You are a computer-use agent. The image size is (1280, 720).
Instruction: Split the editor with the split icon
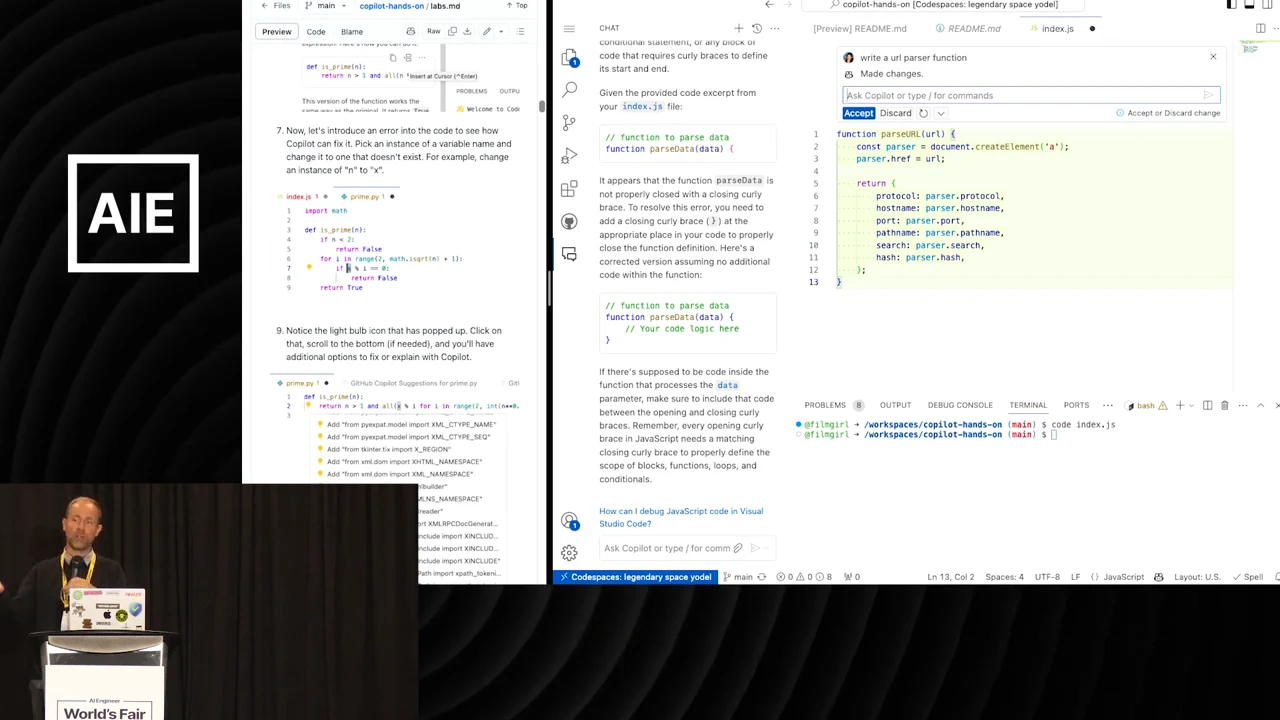pyautogui.click(x=1260, y=28)
